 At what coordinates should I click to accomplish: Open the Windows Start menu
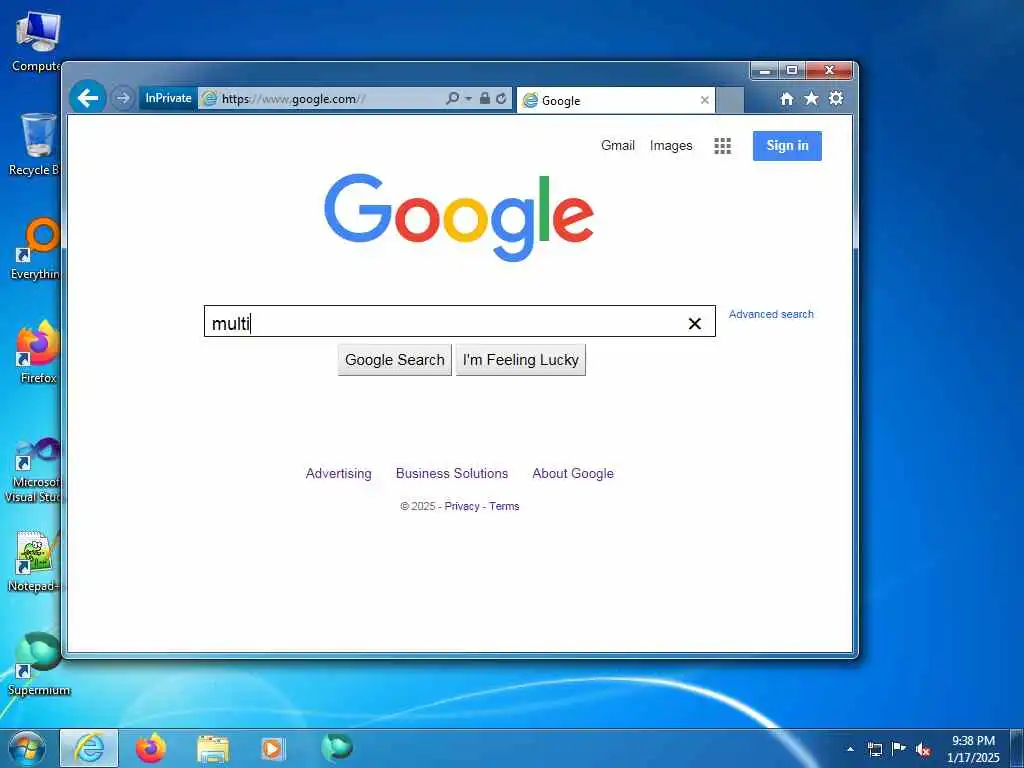tap(26, 748)
